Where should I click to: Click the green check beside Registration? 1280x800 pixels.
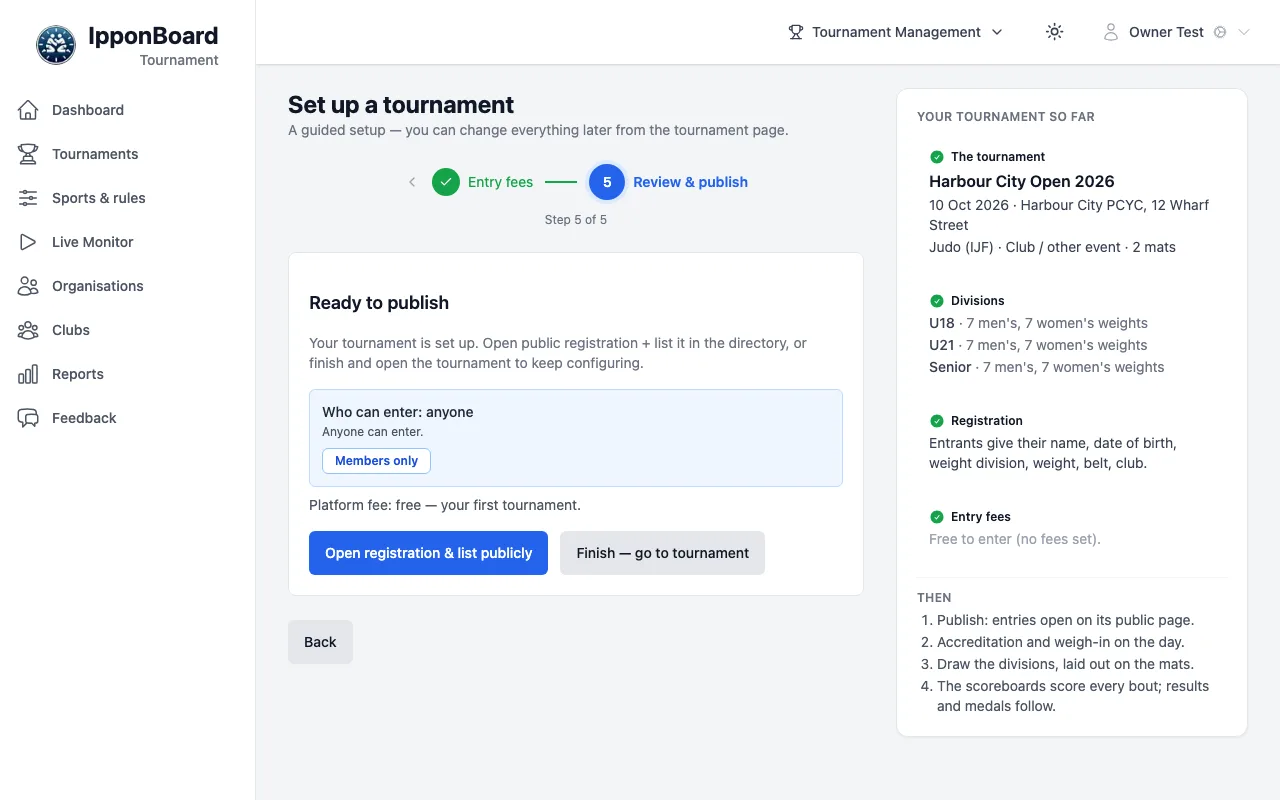click(937, 421)
